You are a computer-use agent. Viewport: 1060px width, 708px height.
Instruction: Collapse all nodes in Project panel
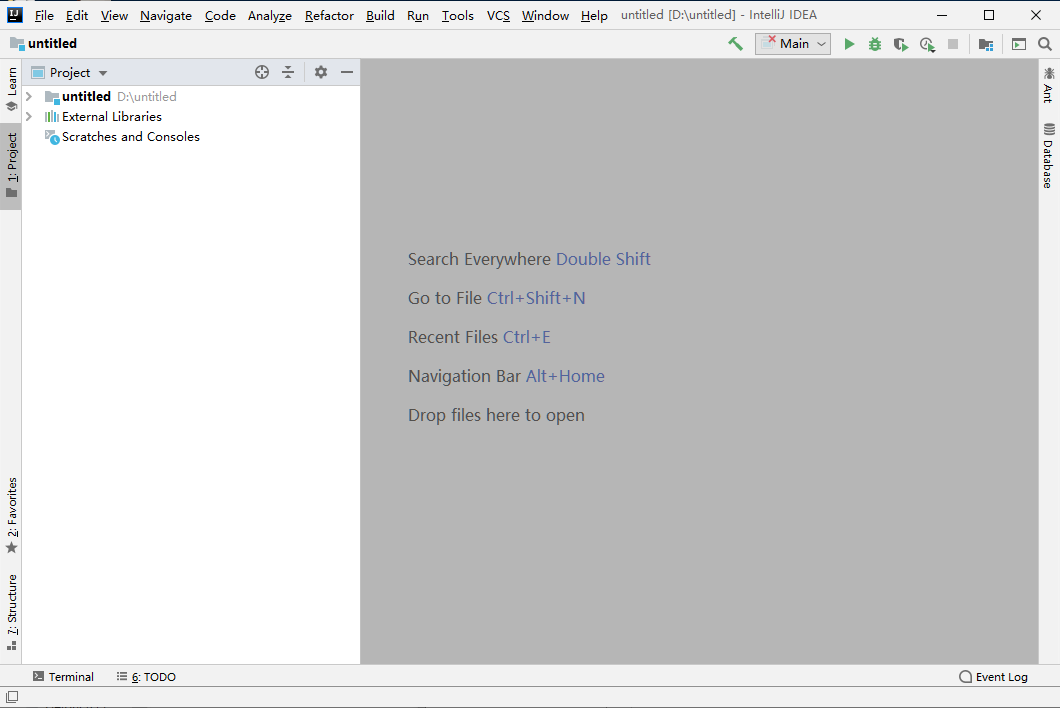(288, 72)
